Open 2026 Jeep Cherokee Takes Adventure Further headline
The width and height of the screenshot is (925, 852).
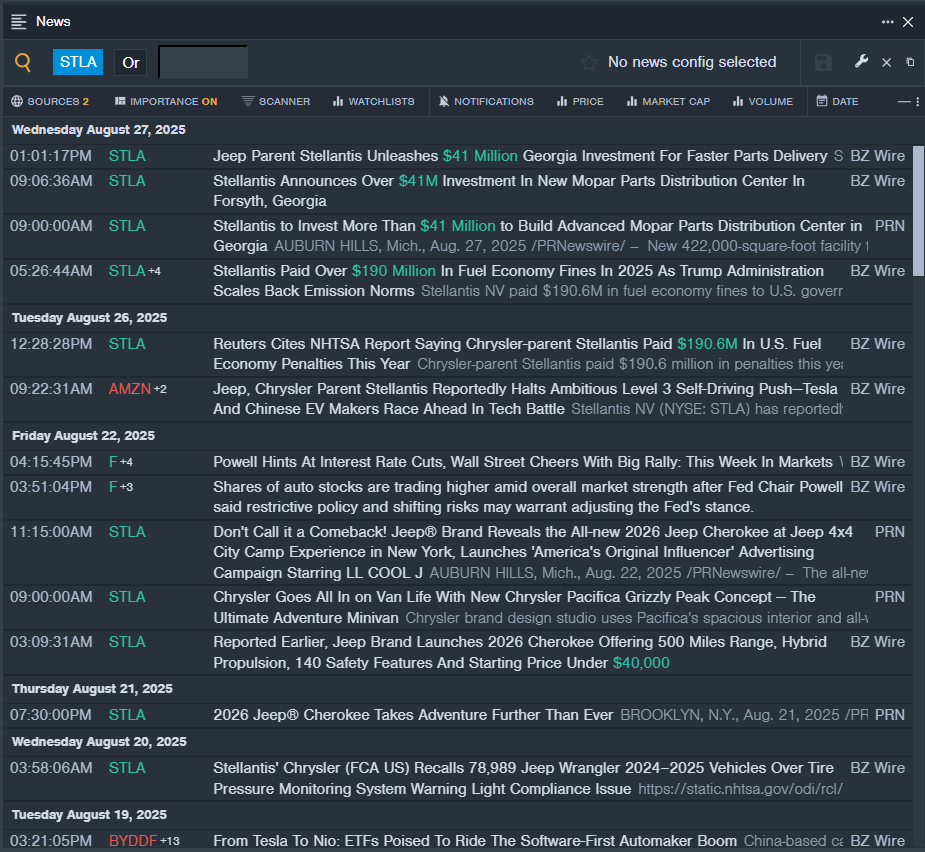point(413,715)
